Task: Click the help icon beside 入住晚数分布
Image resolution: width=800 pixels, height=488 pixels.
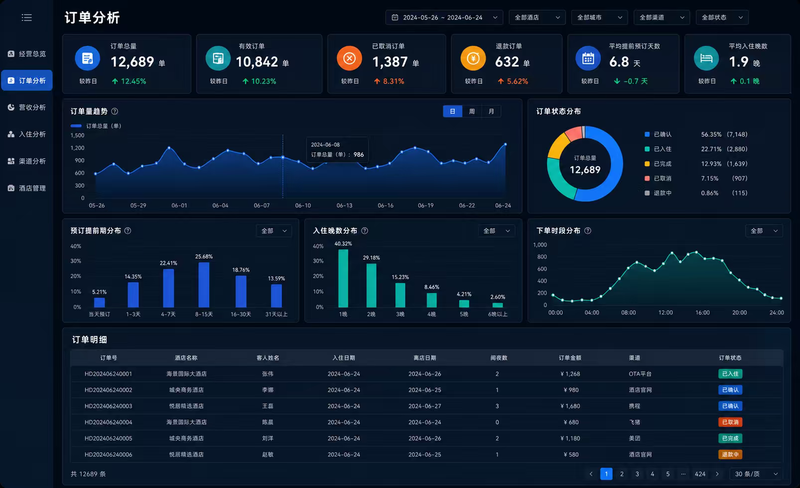Action: click(365, 231)
